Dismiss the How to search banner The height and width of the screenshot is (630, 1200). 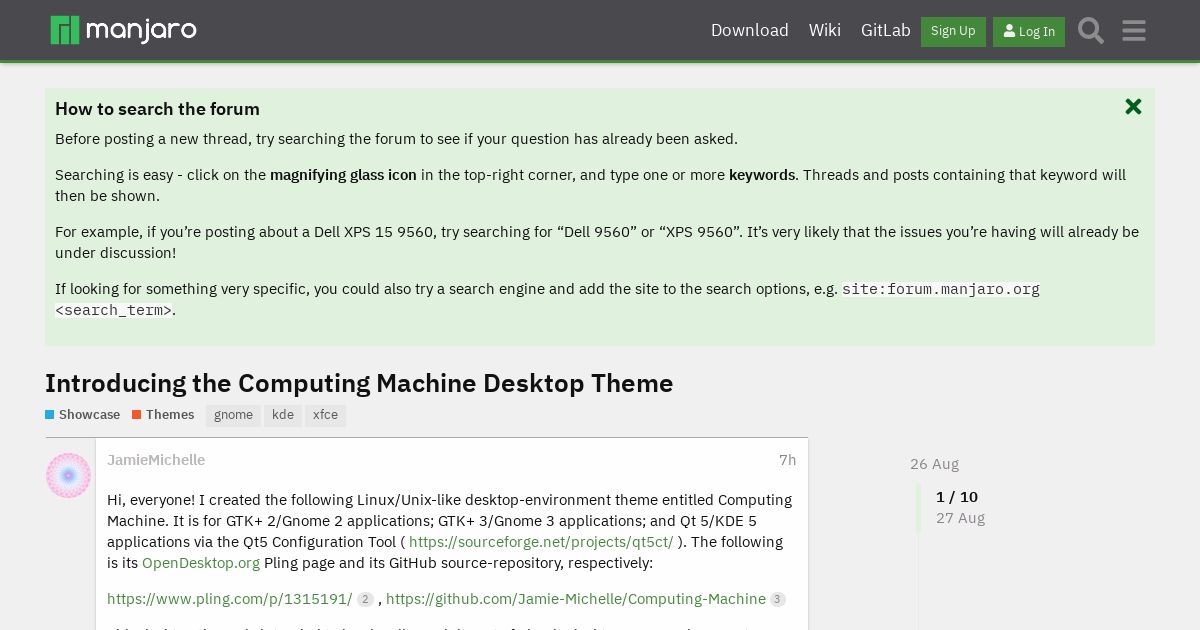pos(1133,107)
